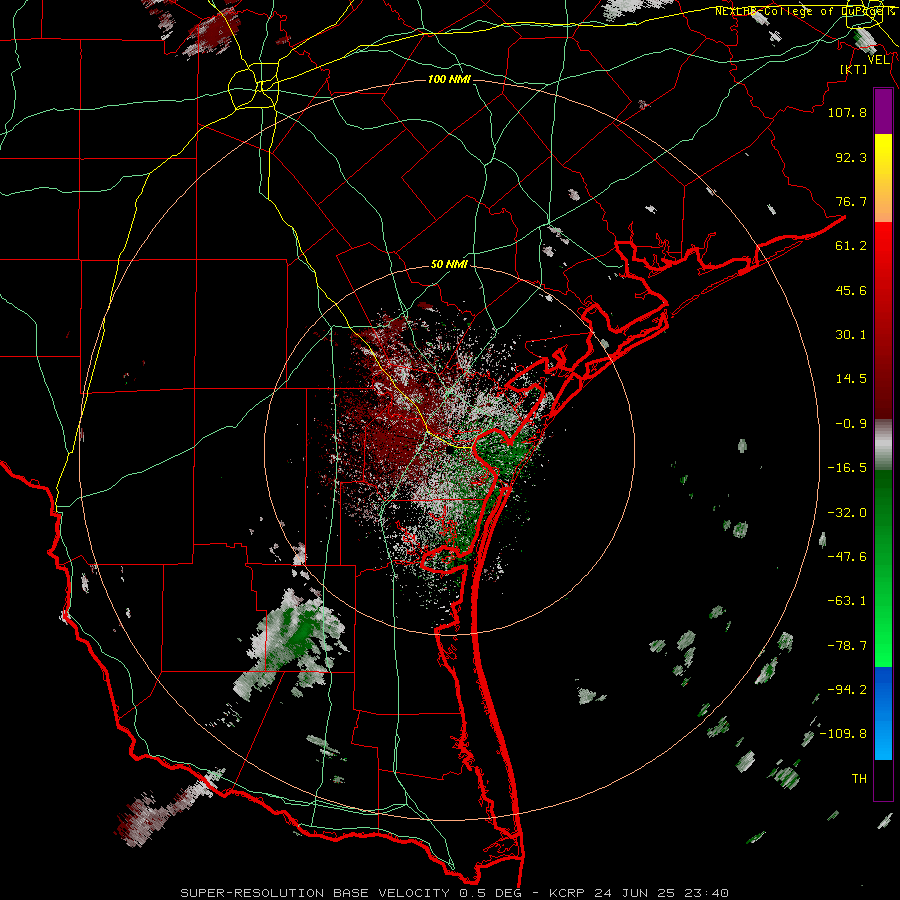Select the -16.5 velocity scale label

click(847, 468)
